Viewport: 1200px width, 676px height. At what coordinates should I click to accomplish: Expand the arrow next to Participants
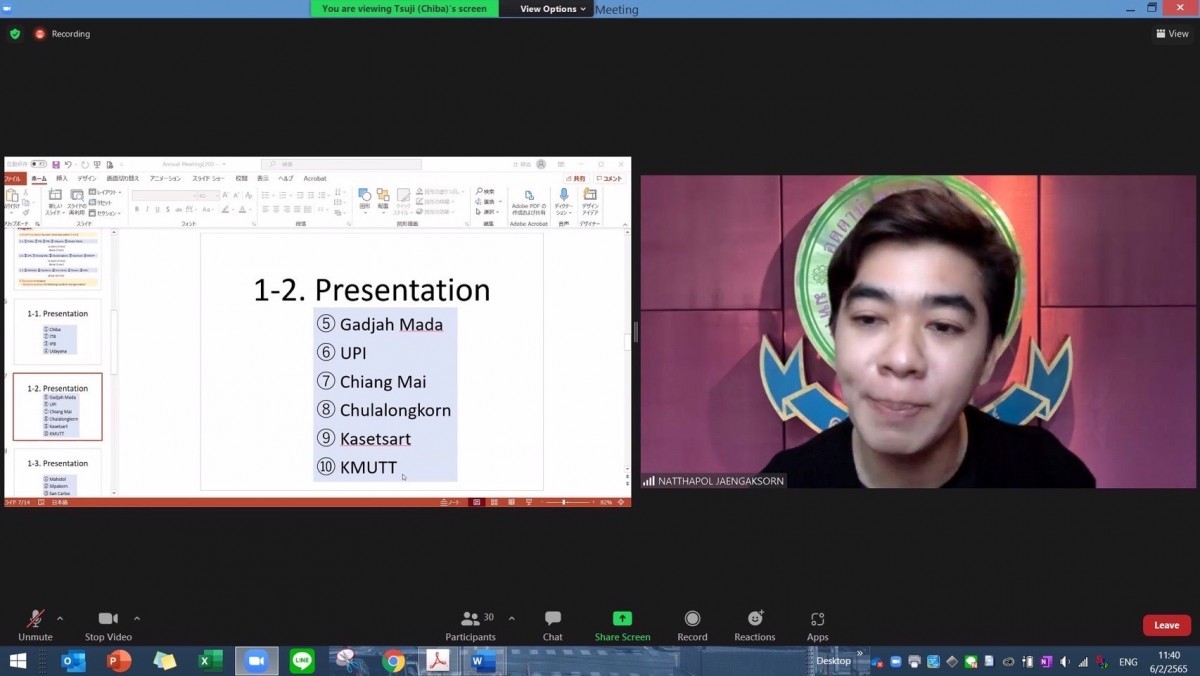tap(512, 619)
